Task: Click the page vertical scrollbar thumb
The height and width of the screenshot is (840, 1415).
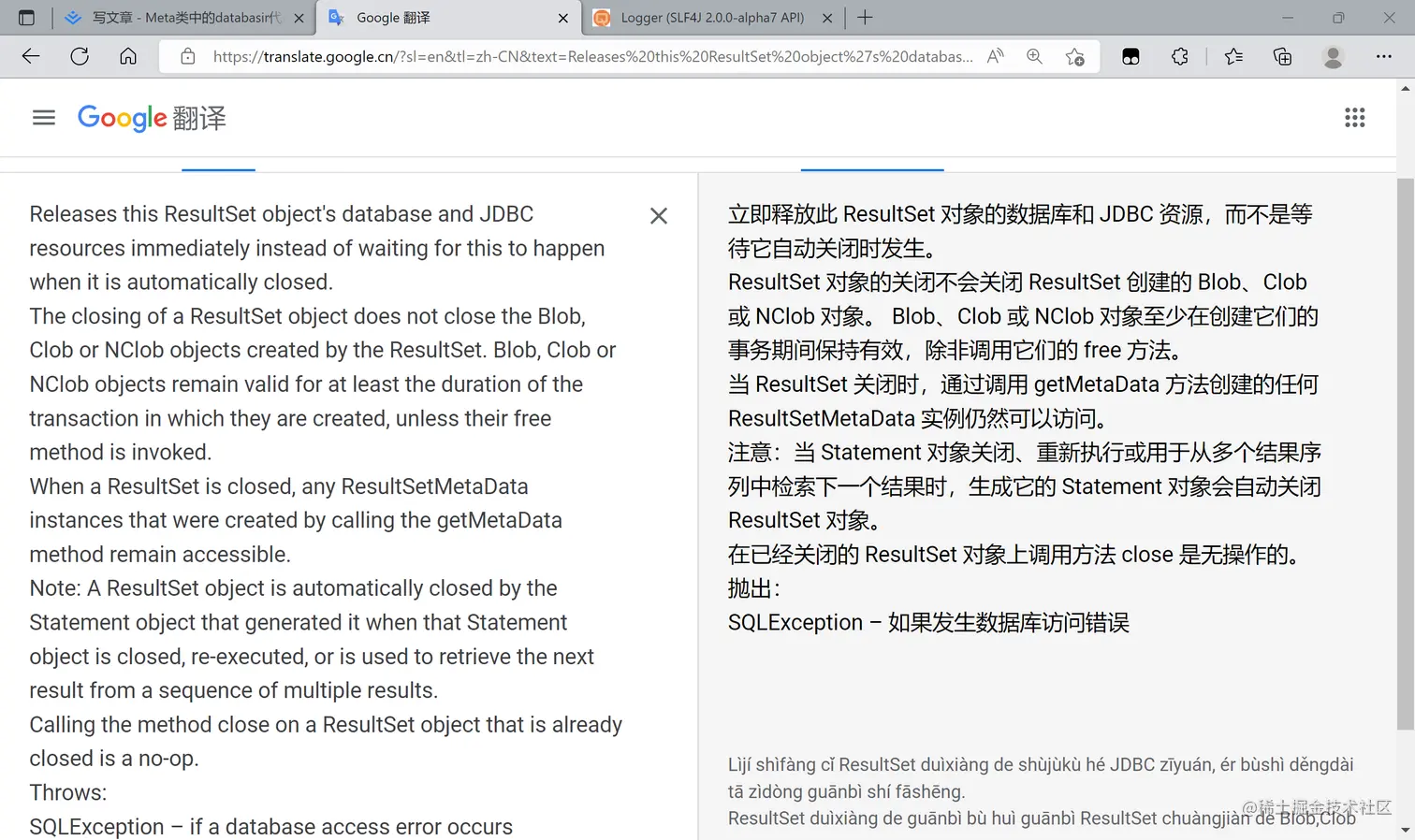Action: point(1406,453)
